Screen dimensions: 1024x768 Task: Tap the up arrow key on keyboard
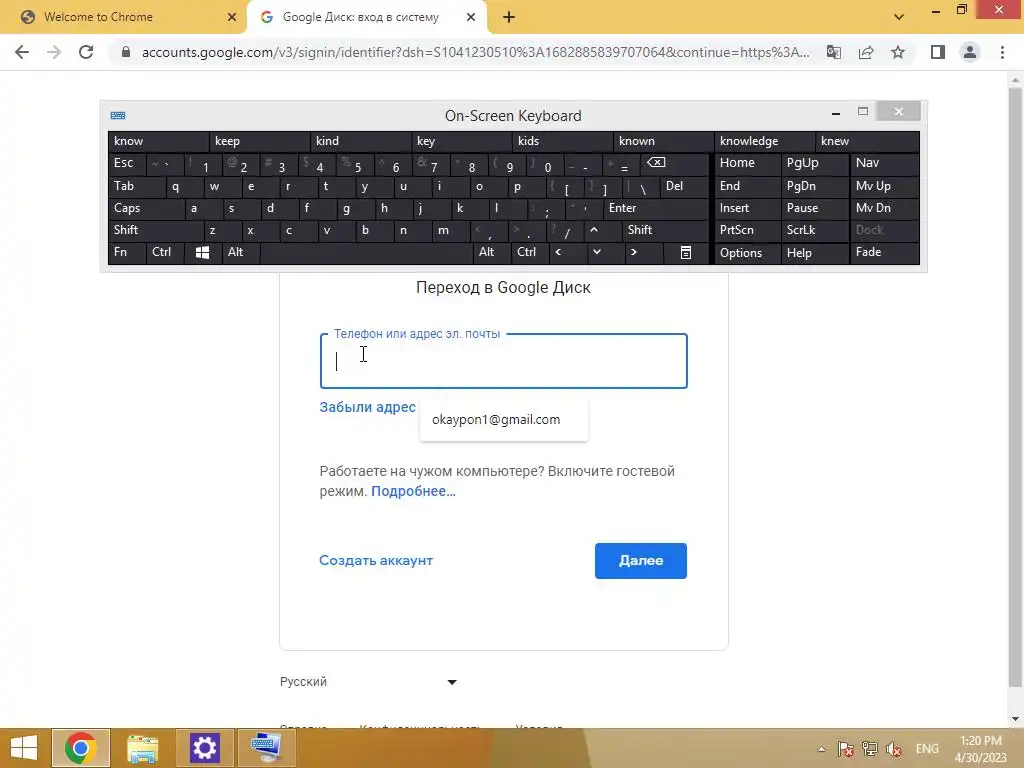(x=594, y=230)
